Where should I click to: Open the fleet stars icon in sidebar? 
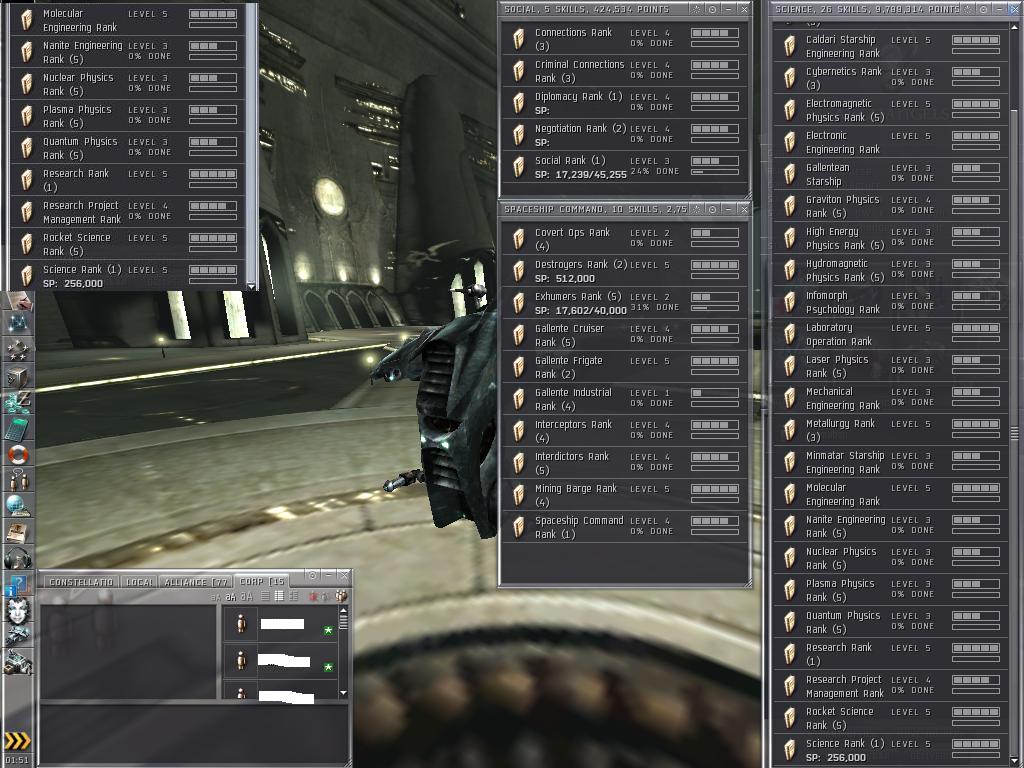pos(18,350)
